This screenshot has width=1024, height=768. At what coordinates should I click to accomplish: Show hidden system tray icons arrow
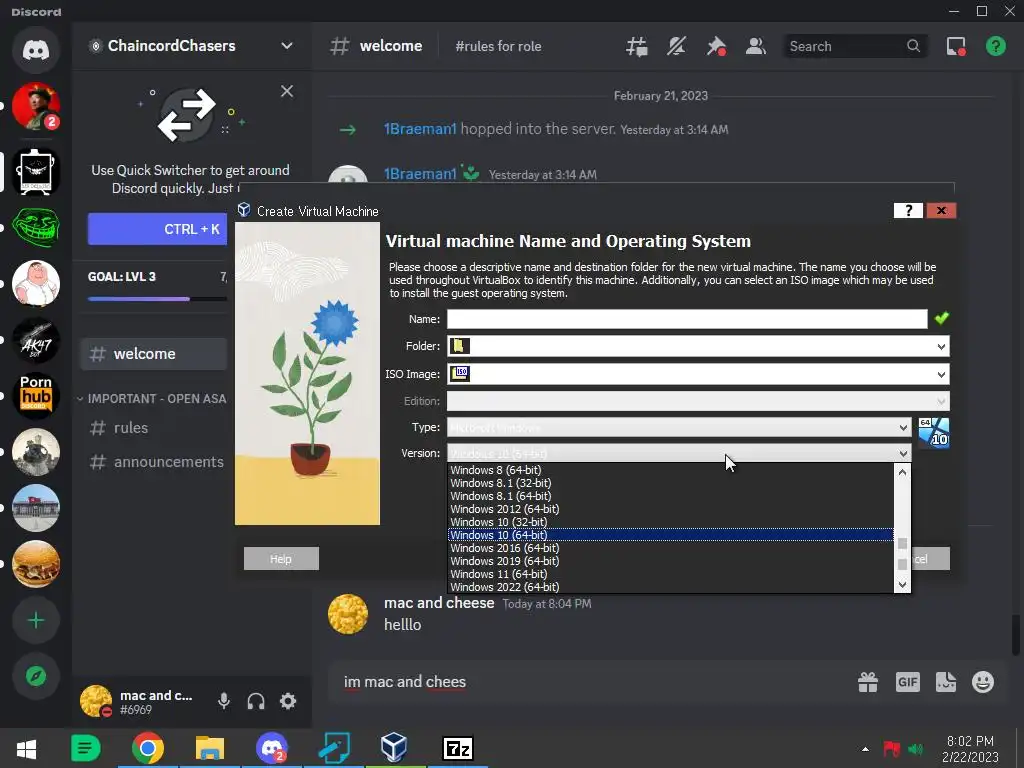point(865,749)
